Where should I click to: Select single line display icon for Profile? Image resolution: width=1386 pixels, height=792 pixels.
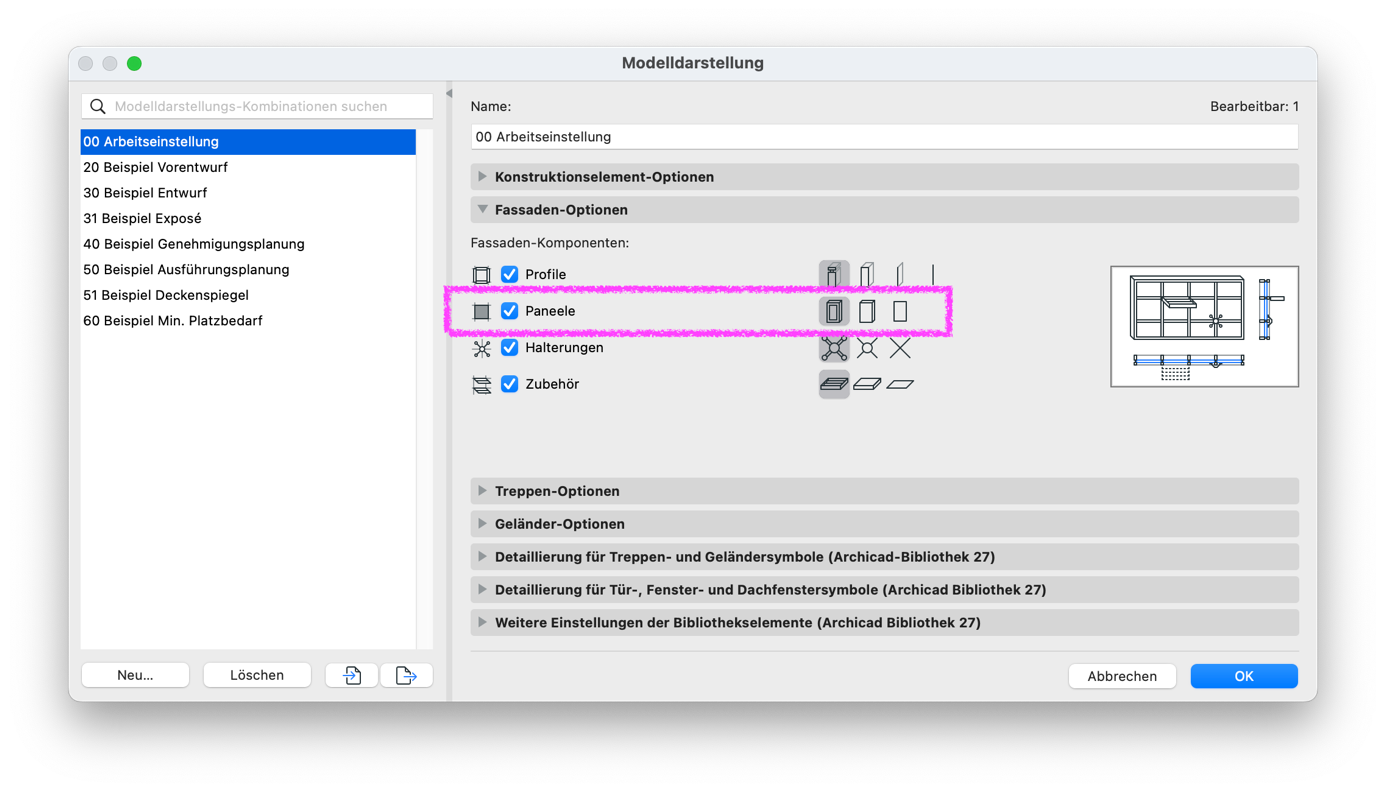[x=933, y=274]
